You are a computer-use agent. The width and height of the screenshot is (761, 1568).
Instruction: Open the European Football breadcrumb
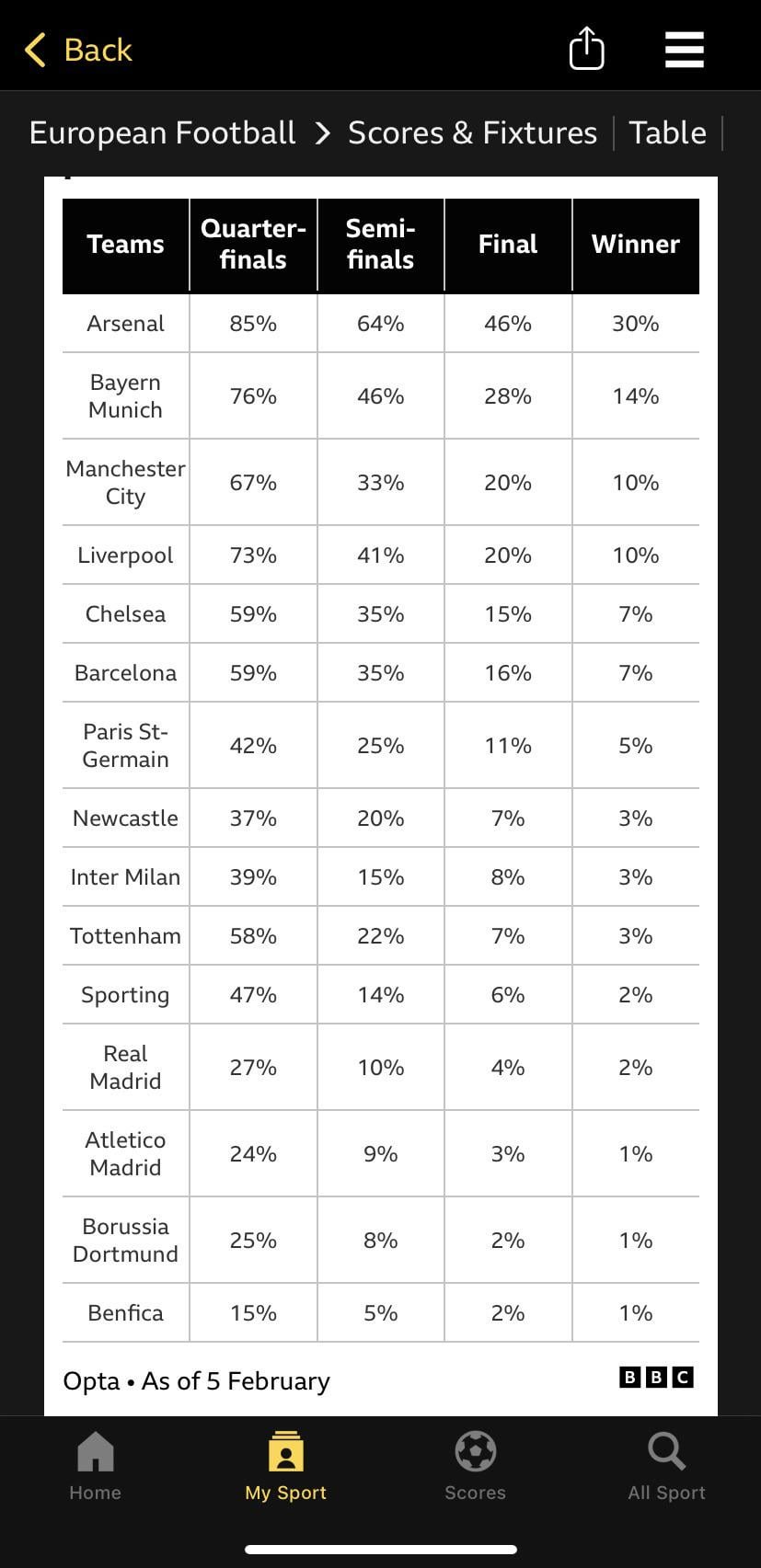click(x=162, y=132)
